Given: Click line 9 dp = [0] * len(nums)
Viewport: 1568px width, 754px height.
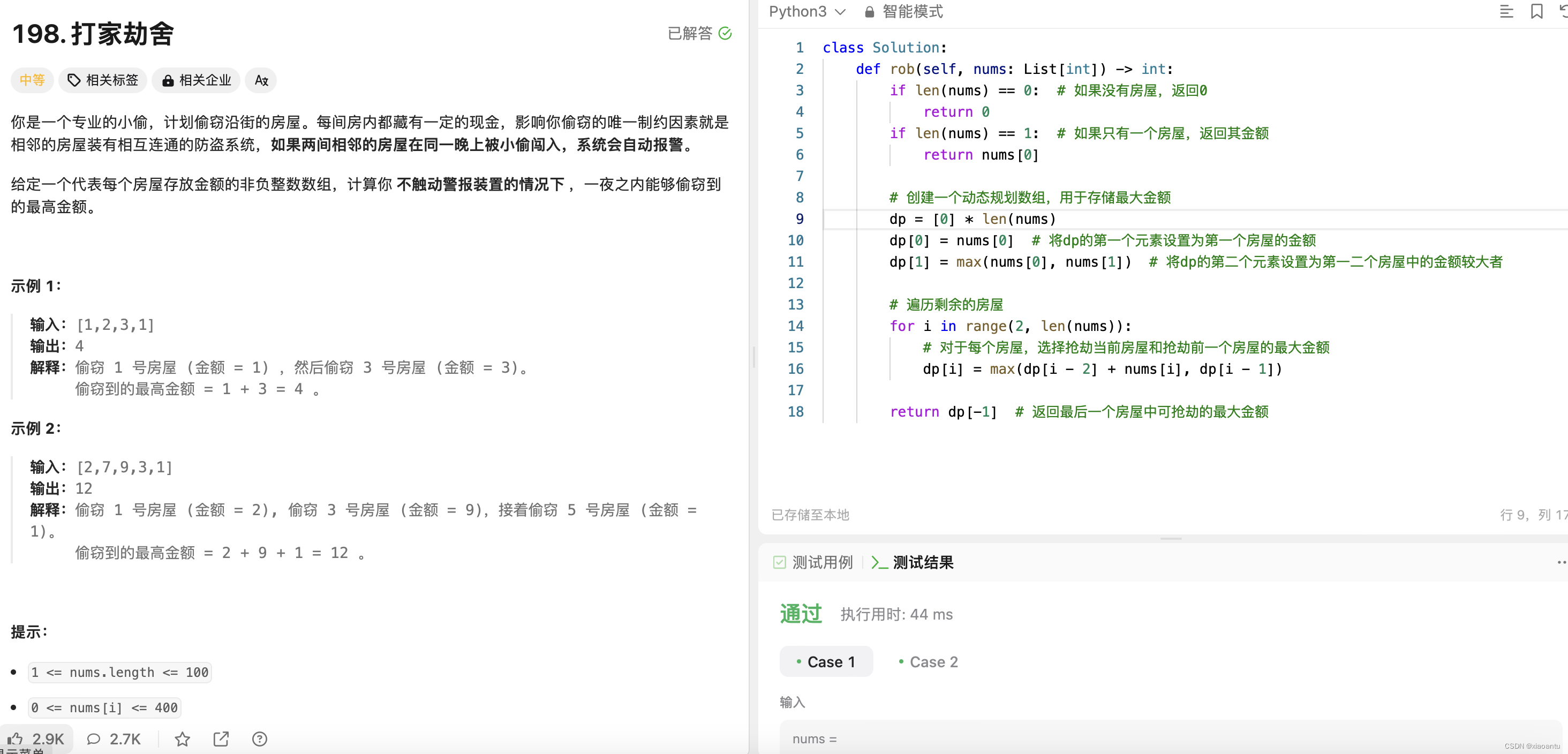Looking at the screenshot, I should [x=973, y=219].
